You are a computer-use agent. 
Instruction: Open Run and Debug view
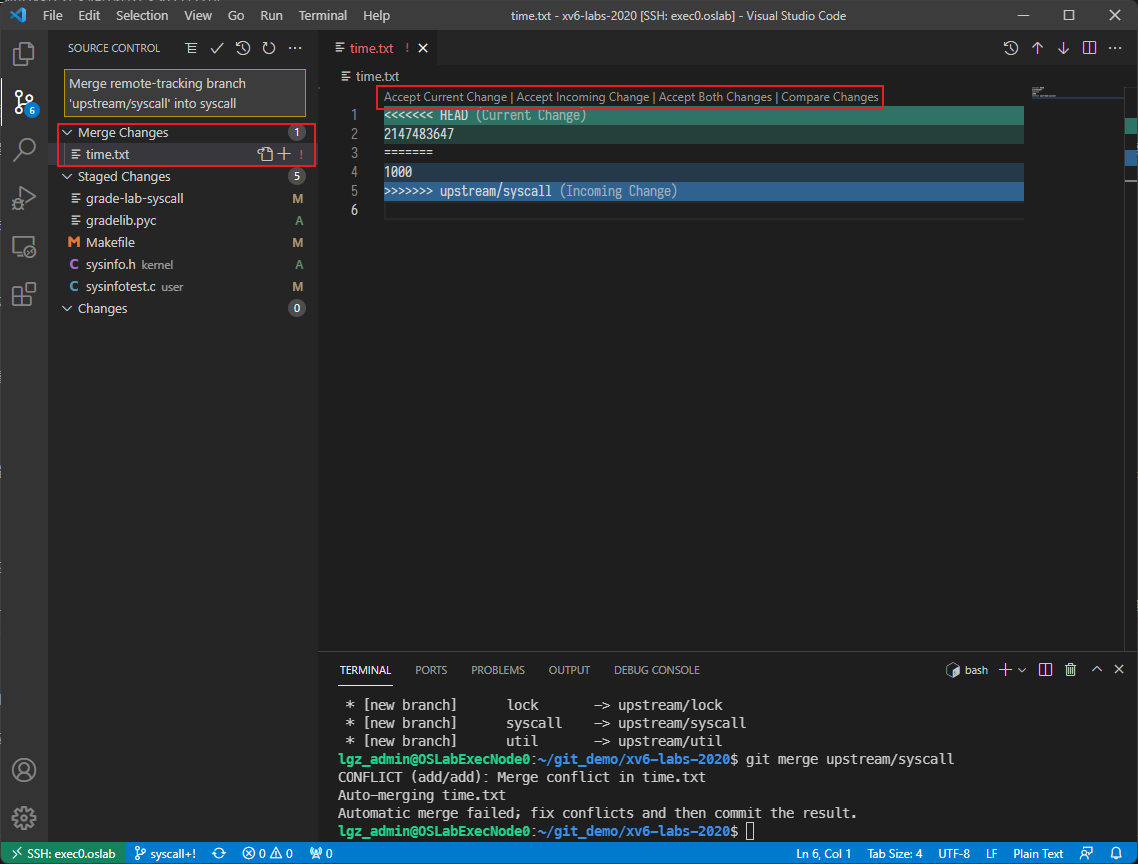point(24,198)
